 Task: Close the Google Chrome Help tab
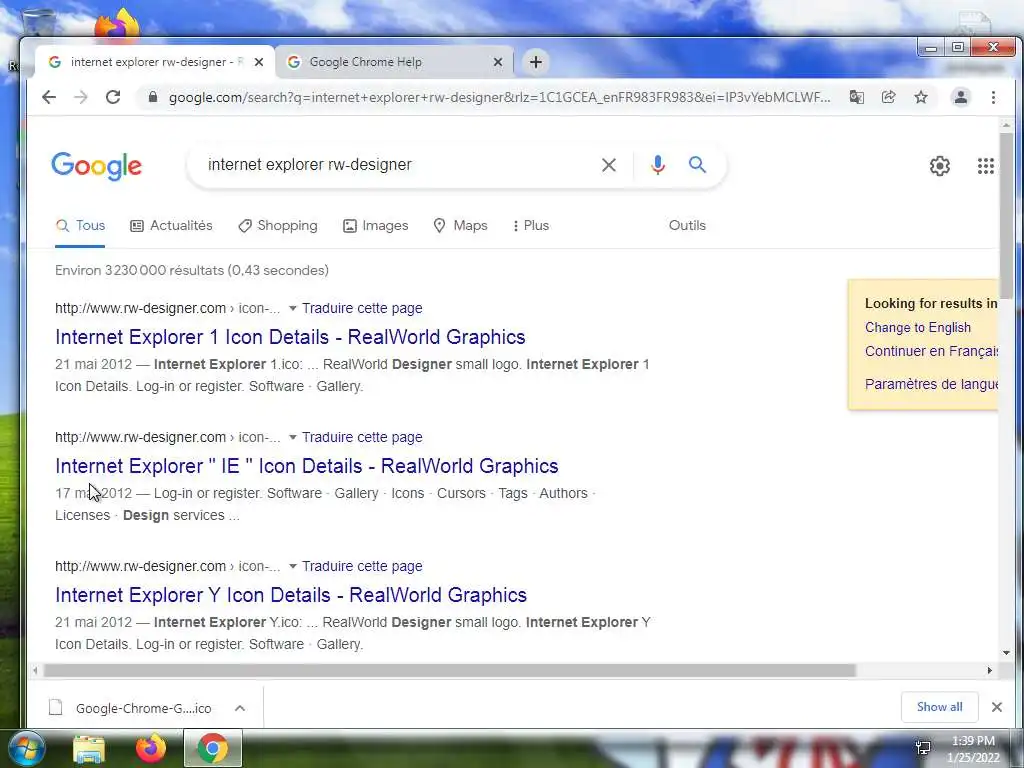tap(498, 62)
